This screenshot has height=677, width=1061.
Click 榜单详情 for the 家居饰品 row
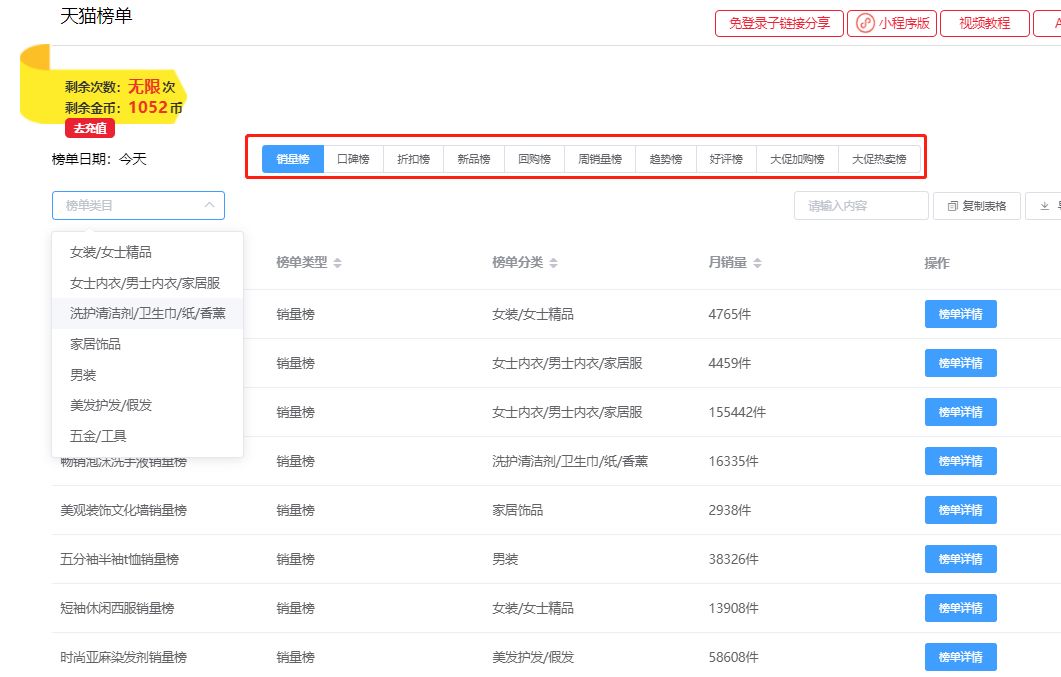(960, 509)
